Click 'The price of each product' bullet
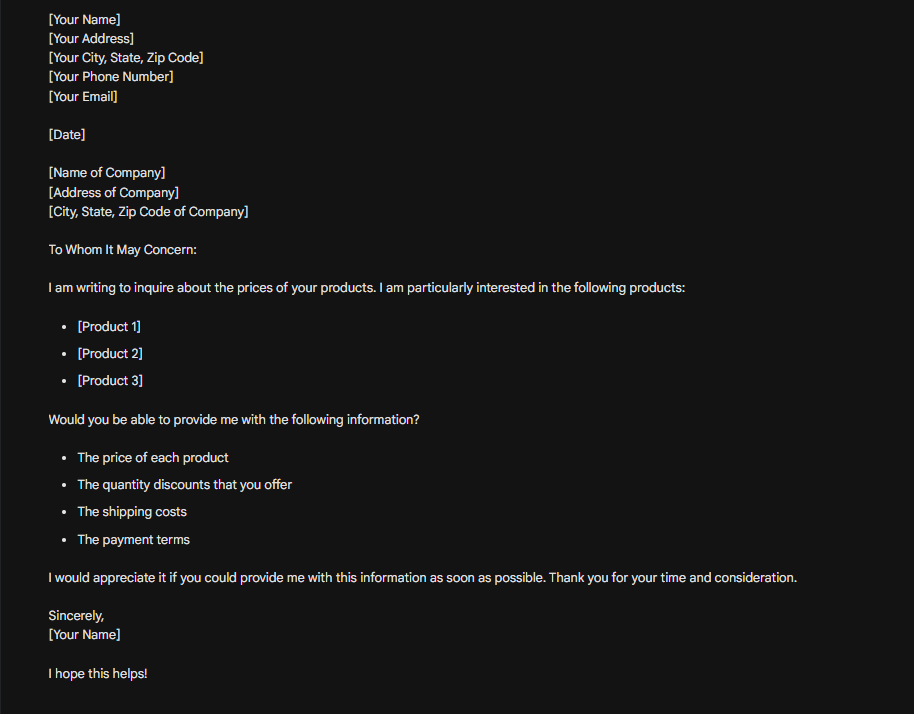Screen dimensions: 914x714 153,458
